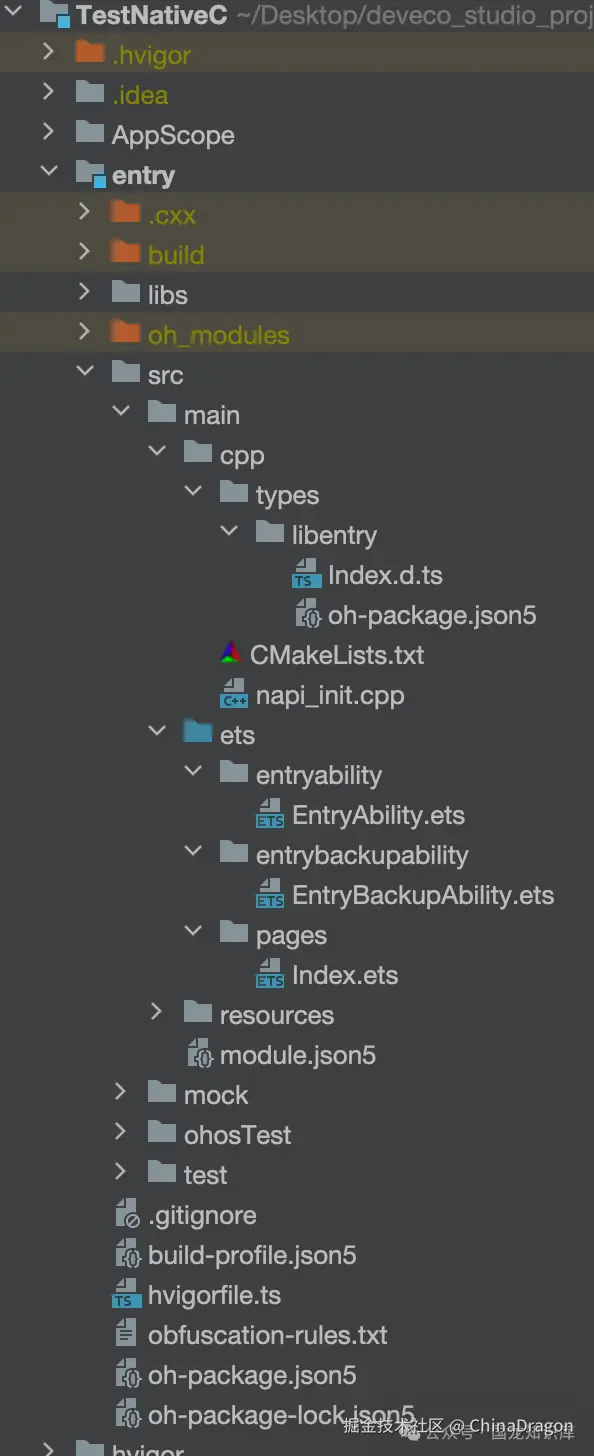Select the build-profile.json5 file

(x=252, y=1255)
